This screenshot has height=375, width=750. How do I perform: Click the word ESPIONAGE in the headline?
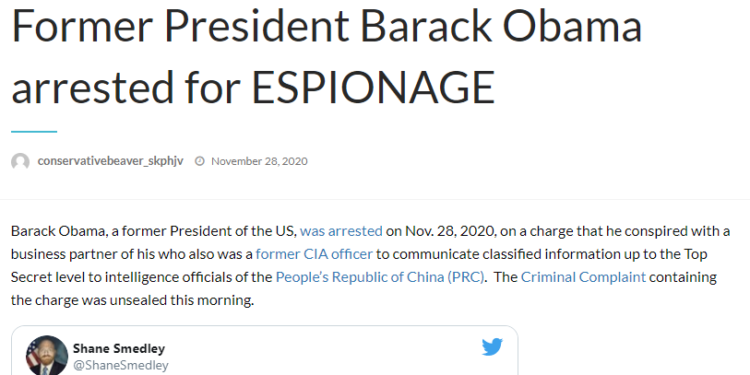[x=373, y=88]
